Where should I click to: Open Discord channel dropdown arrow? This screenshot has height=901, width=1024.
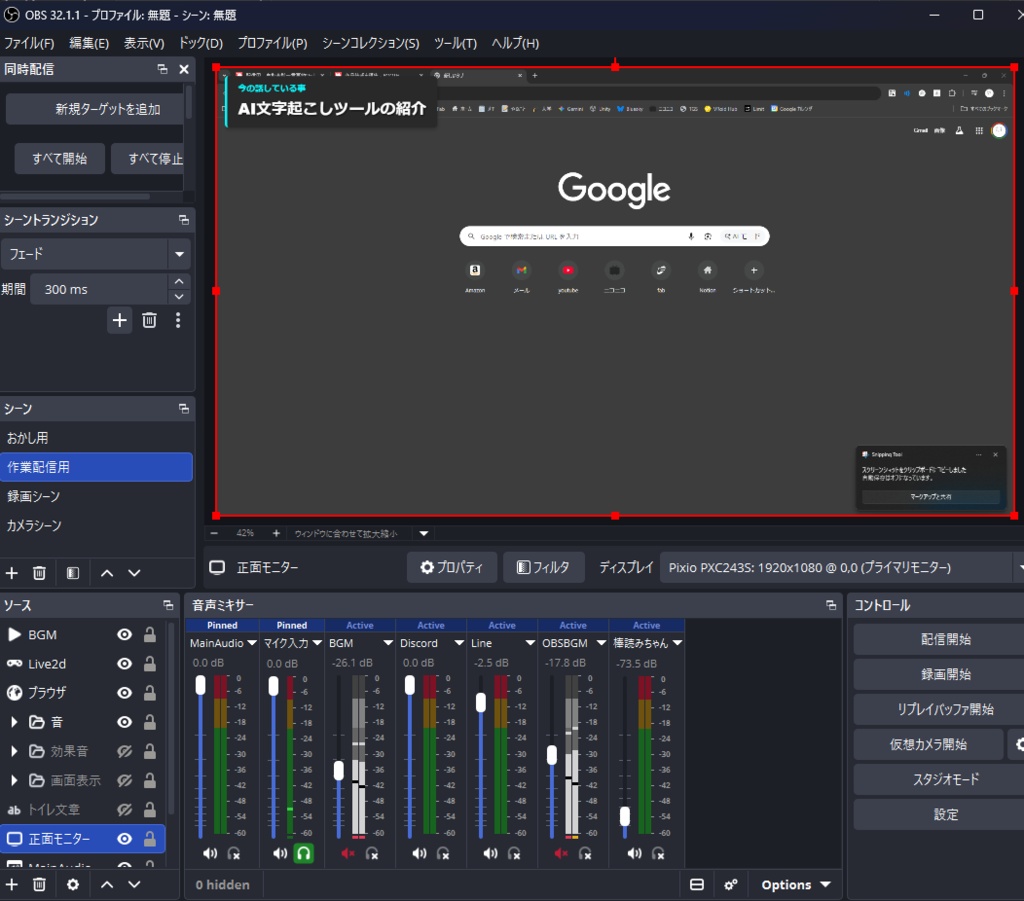point(459,643)
